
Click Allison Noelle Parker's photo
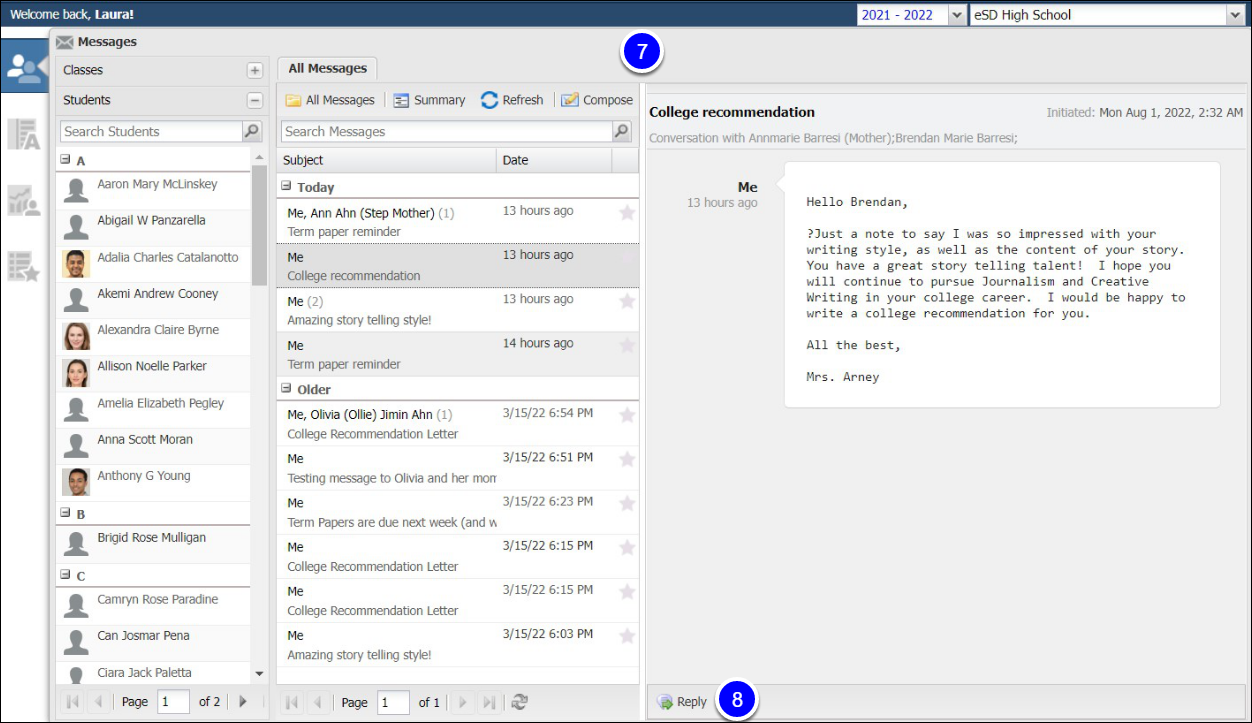point(76,373)
